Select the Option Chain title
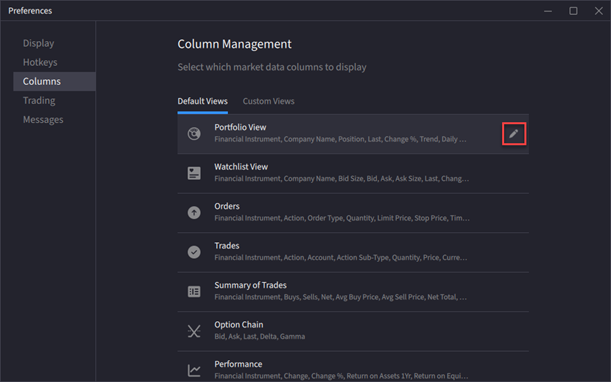This screenshot has width=611, height=382. pos(238,325)
